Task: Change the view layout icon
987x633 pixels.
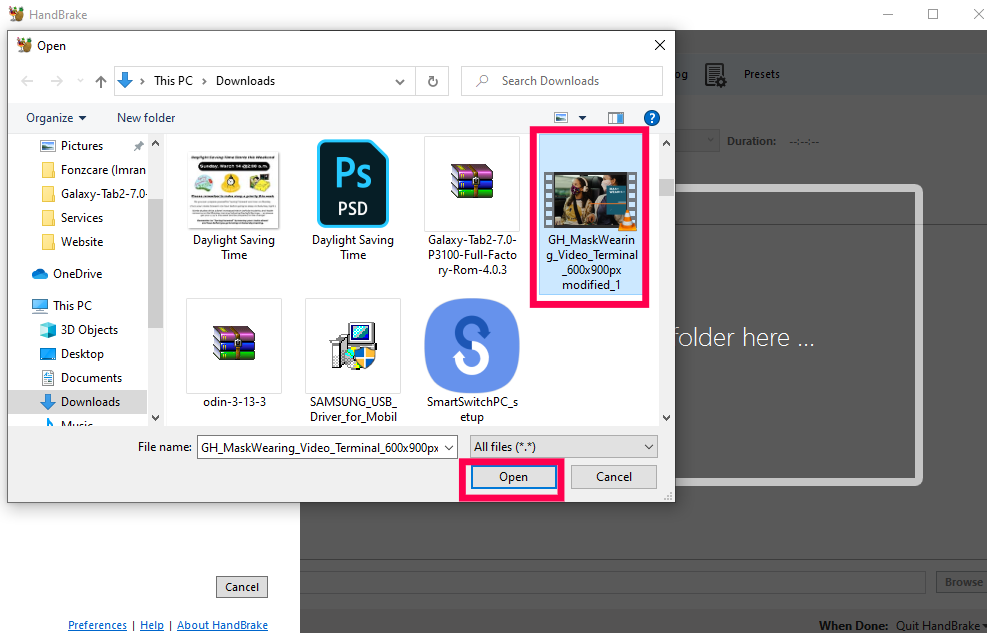Action: click(x=561, y=118)
